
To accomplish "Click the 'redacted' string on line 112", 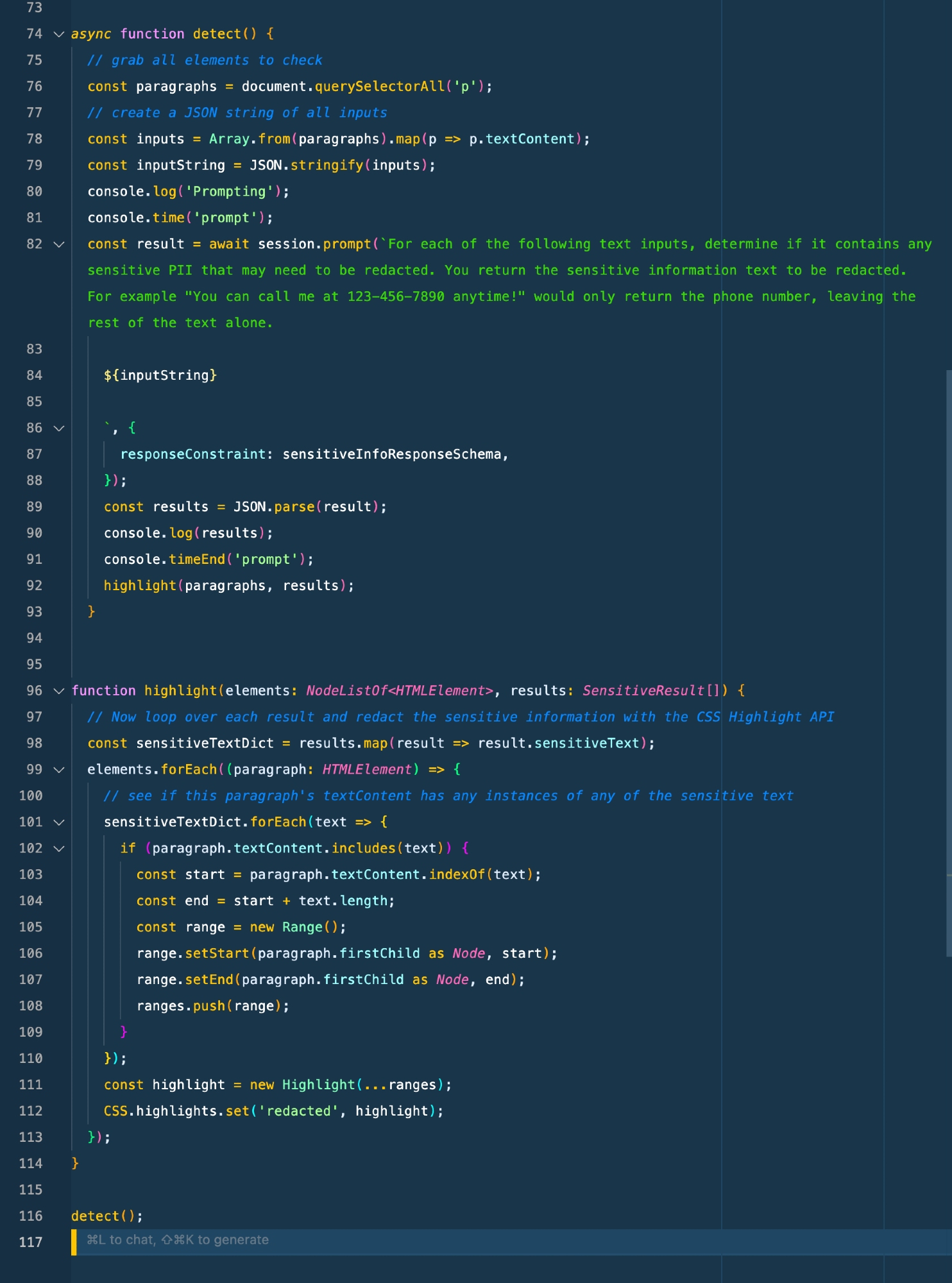I will click(x=299, y=1111).
